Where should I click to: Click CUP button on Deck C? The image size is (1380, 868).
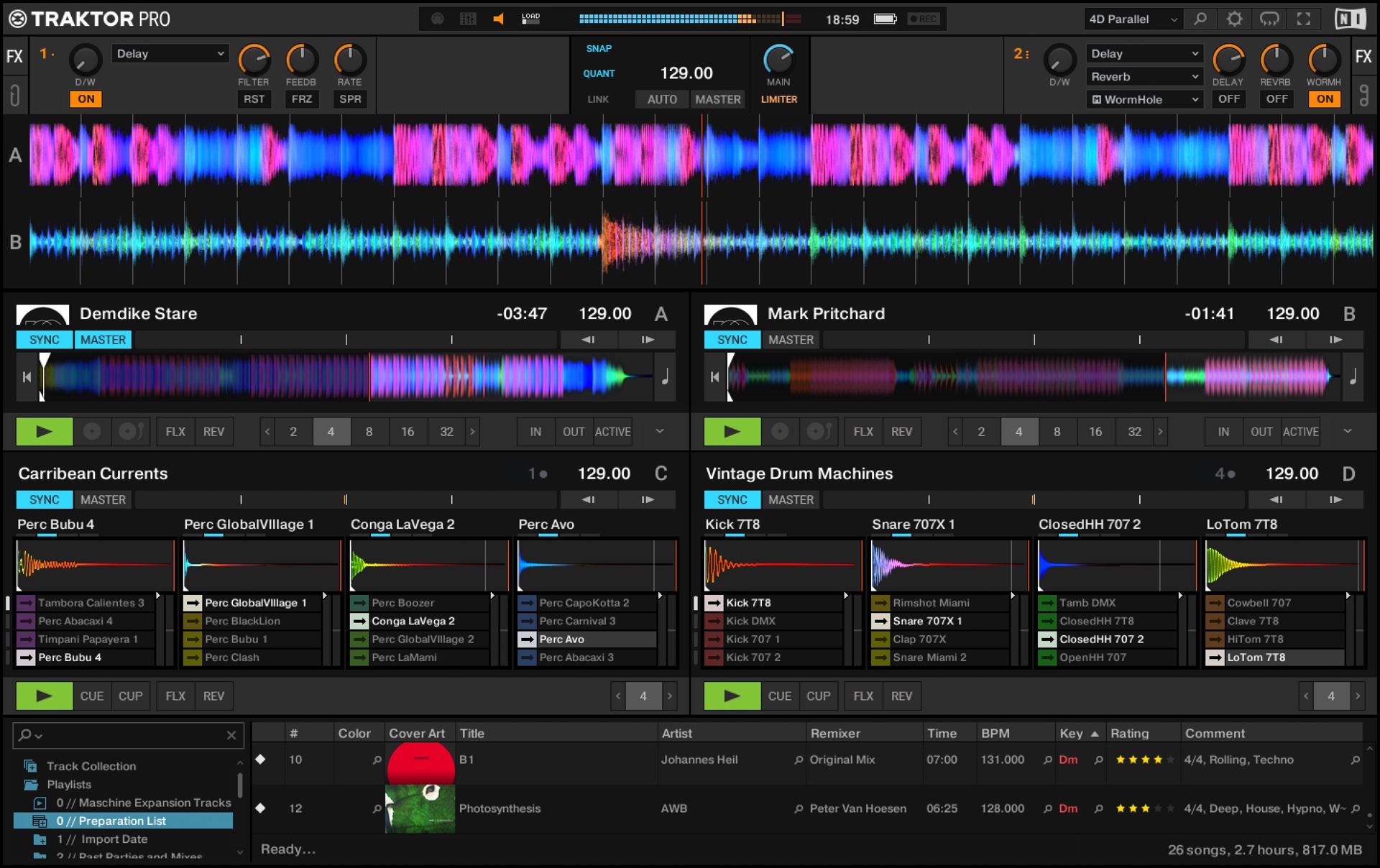pyautogui.click(x=130, y=696)
